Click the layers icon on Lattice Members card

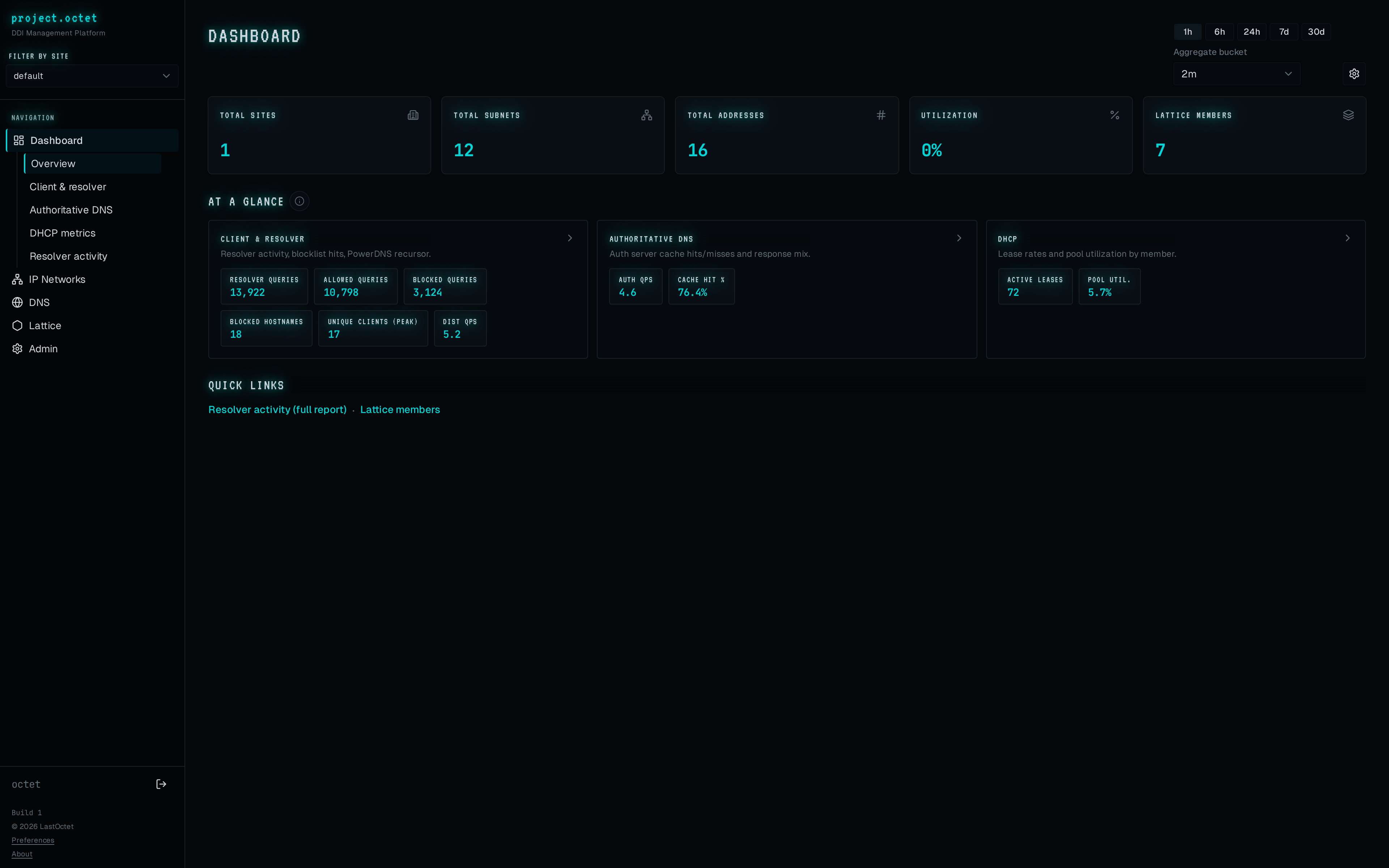coord(1348,115)
